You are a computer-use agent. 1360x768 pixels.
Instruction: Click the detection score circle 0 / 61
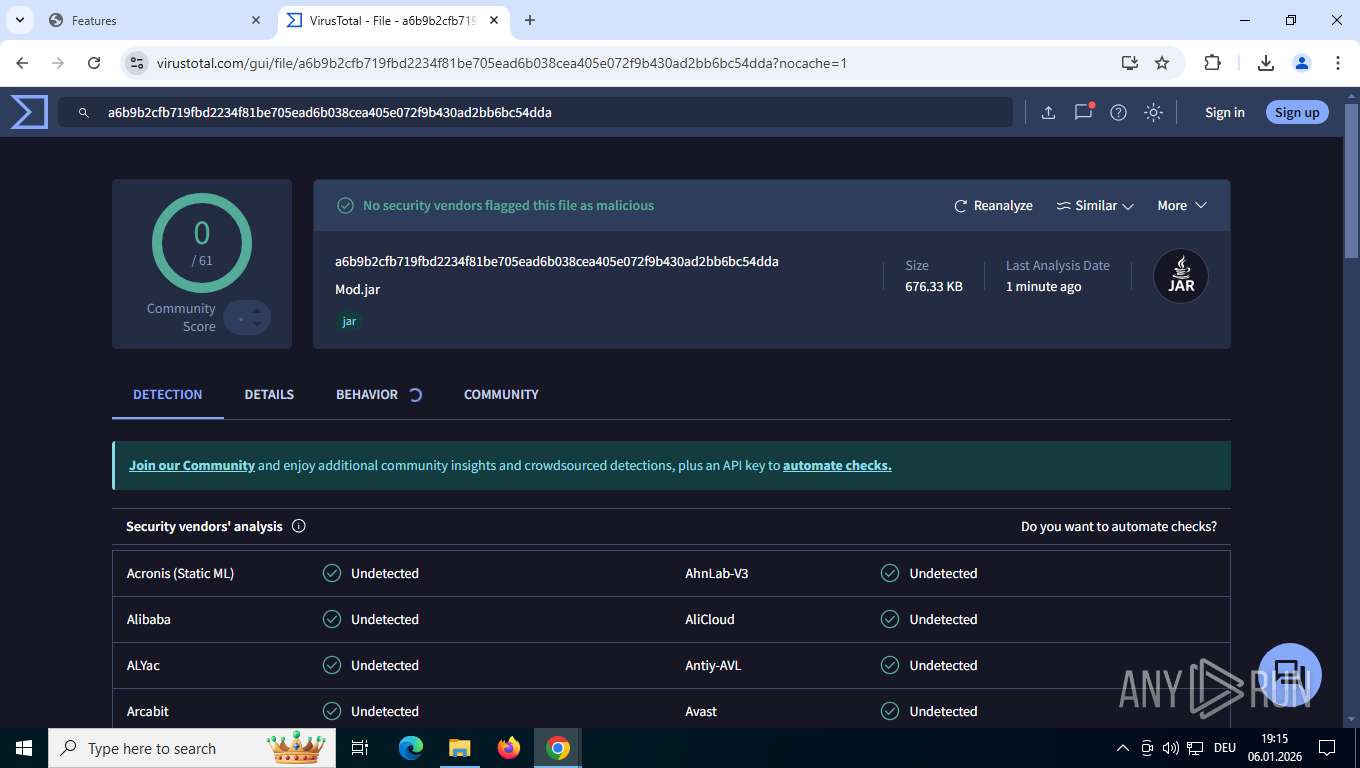coord(202,243)
